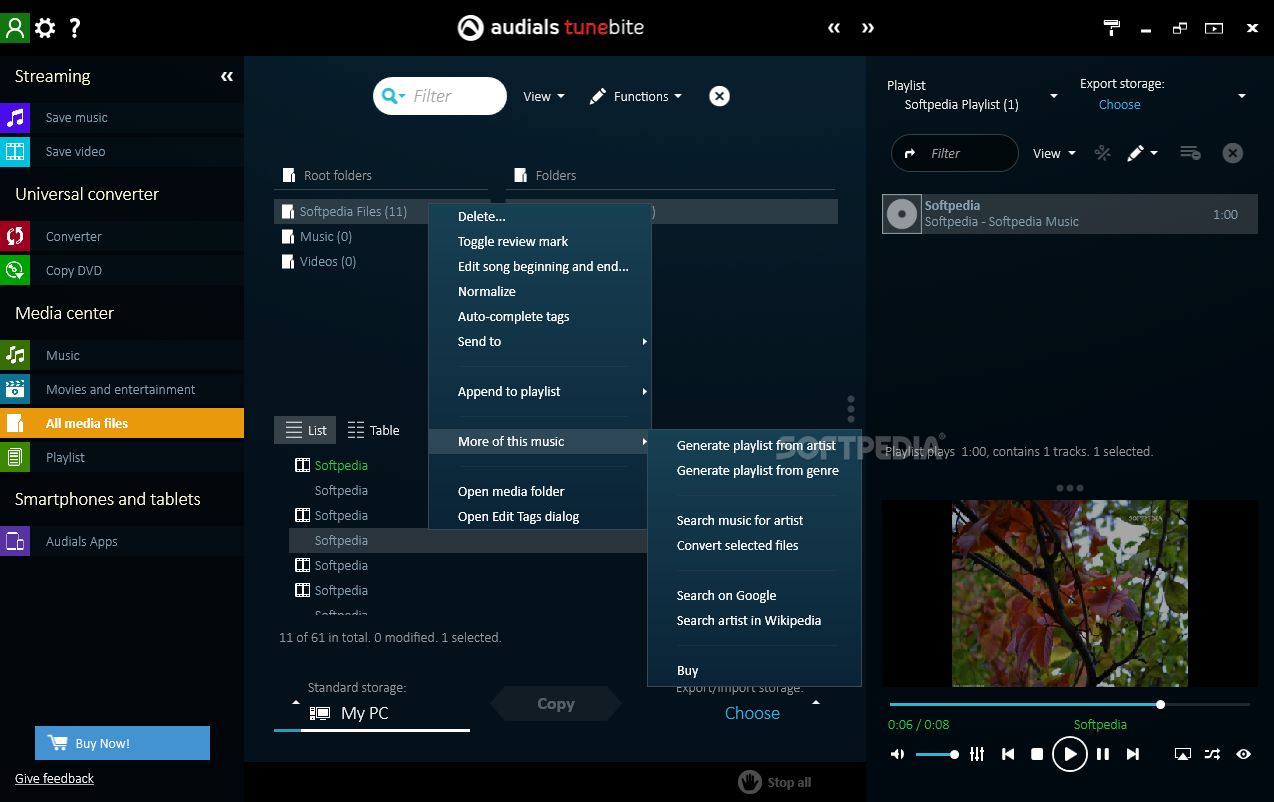Click the Buy Now! button
This screenshot has width=1274, height=802.
pos(122,743)
